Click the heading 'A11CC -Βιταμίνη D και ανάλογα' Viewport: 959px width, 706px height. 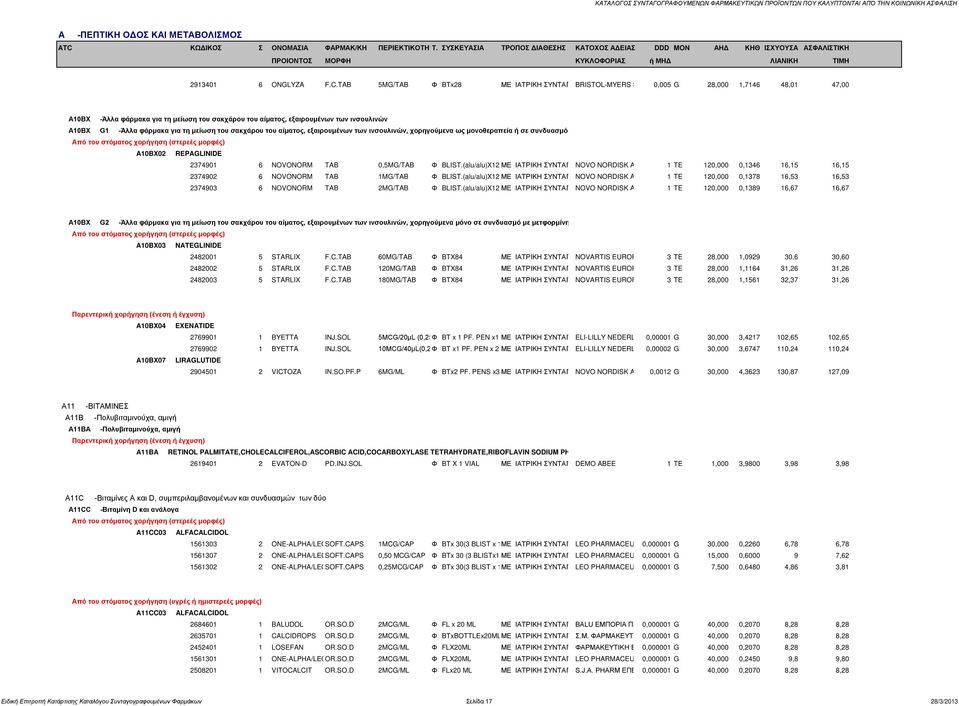click(124, 510)
